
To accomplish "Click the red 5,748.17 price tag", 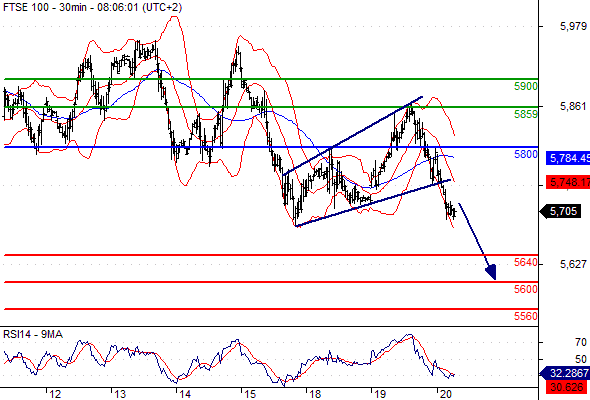I will [568, 182].
